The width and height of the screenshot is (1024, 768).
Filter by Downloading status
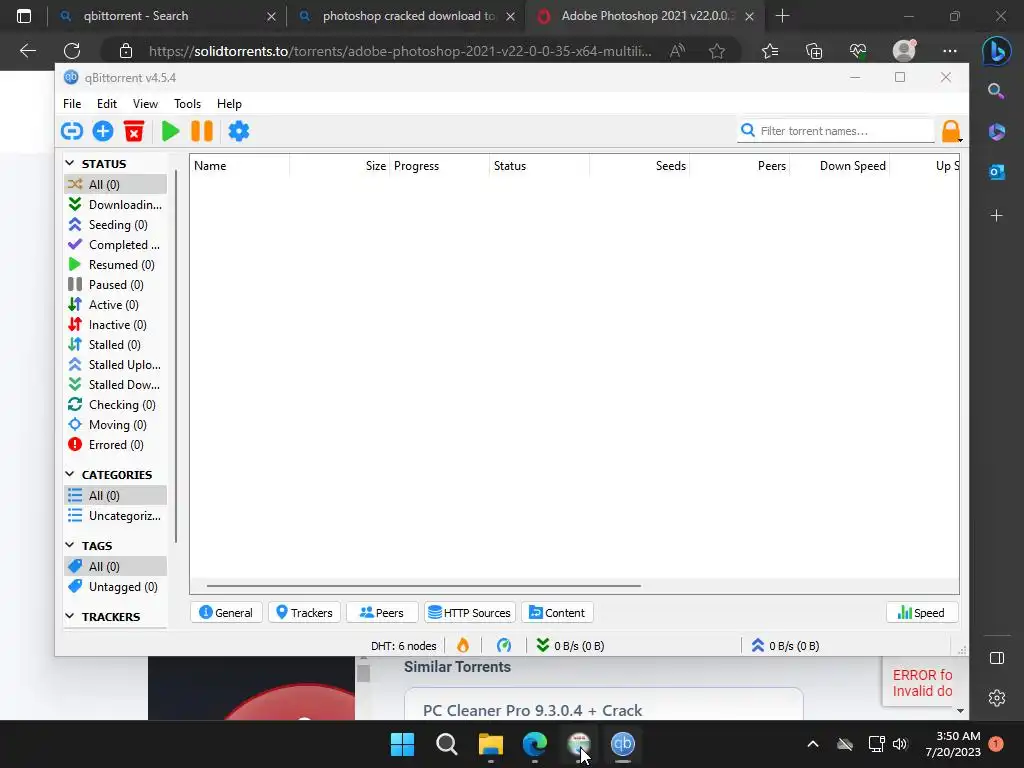point(115,204)
